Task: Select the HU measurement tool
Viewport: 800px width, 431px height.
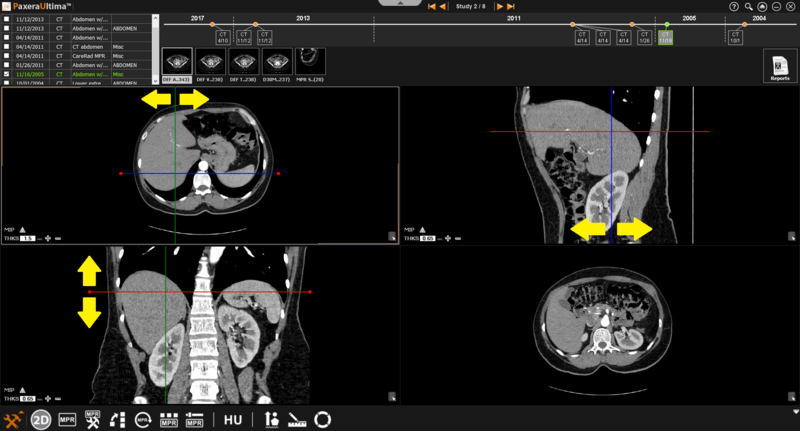Action: [x=233, y=420]
